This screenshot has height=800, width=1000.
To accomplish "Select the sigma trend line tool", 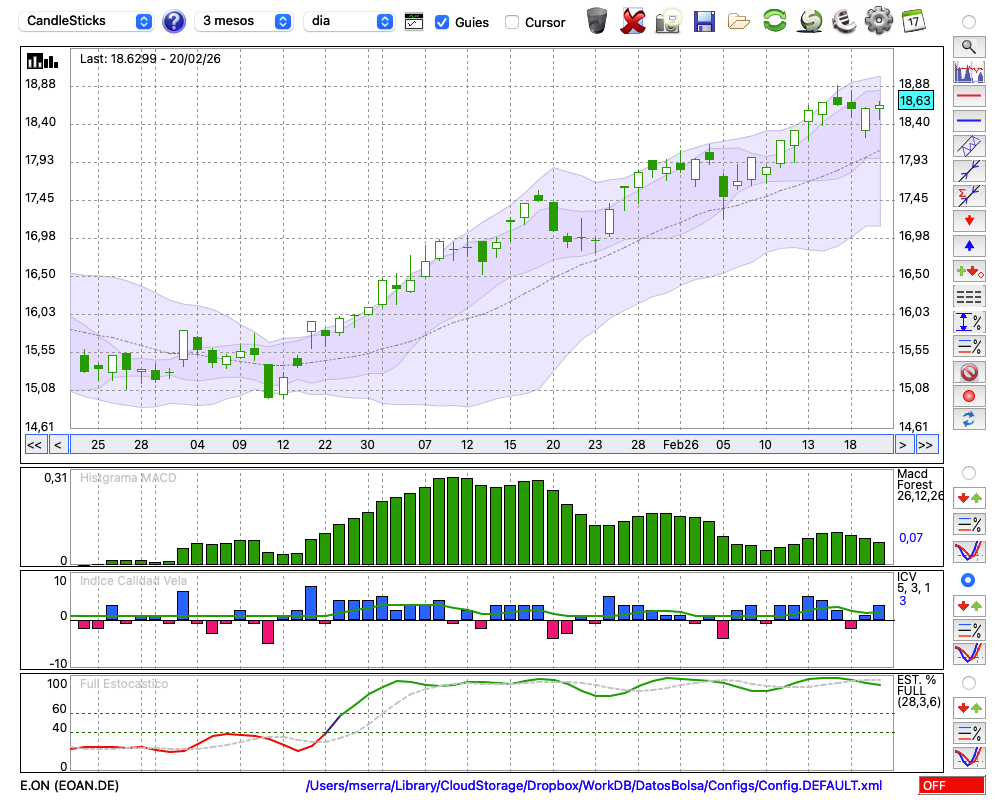I will click(969, 195).
